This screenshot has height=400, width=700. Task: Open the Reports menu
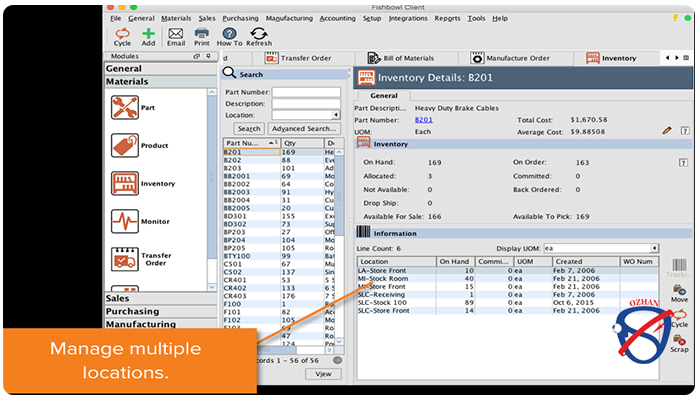[x=447, y=18]
